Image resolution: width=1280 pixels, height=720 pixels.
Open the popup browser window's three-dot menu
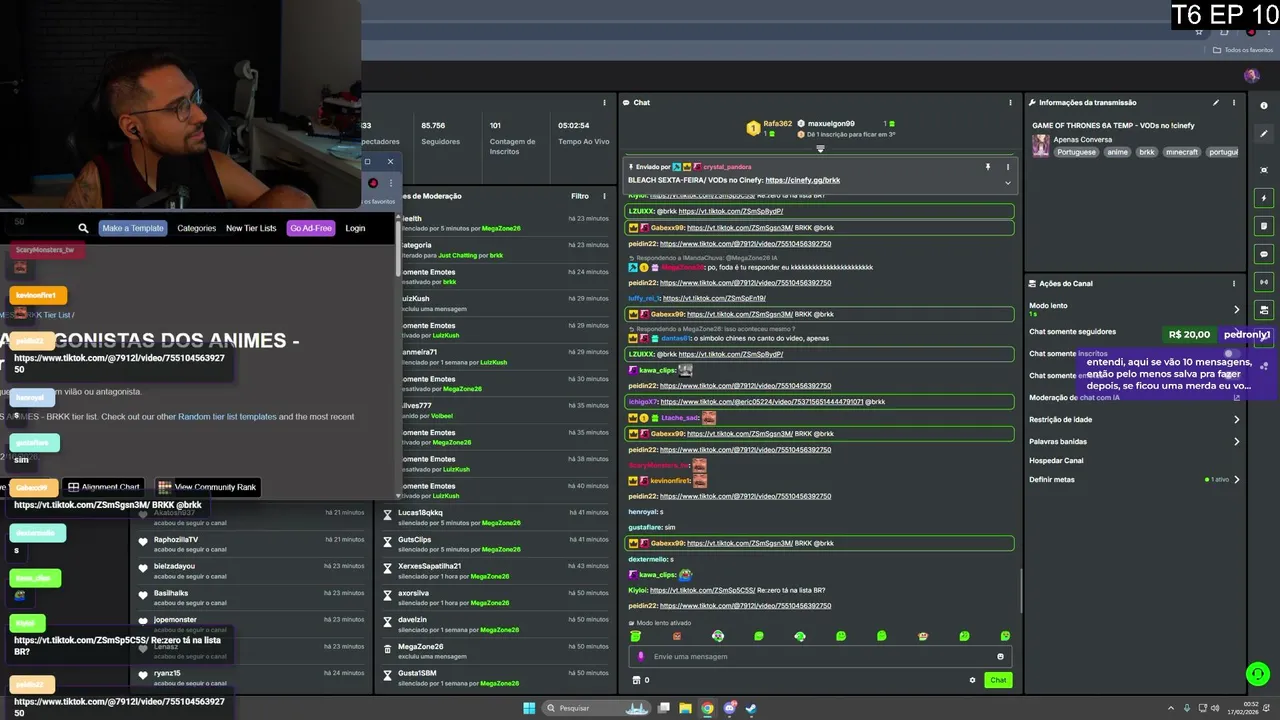pos(390,183)
